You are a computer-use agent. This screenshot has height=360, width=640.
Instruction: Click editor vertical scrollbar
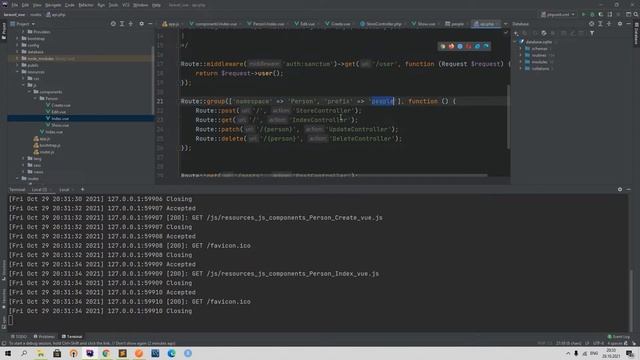(x=508, y=117)
